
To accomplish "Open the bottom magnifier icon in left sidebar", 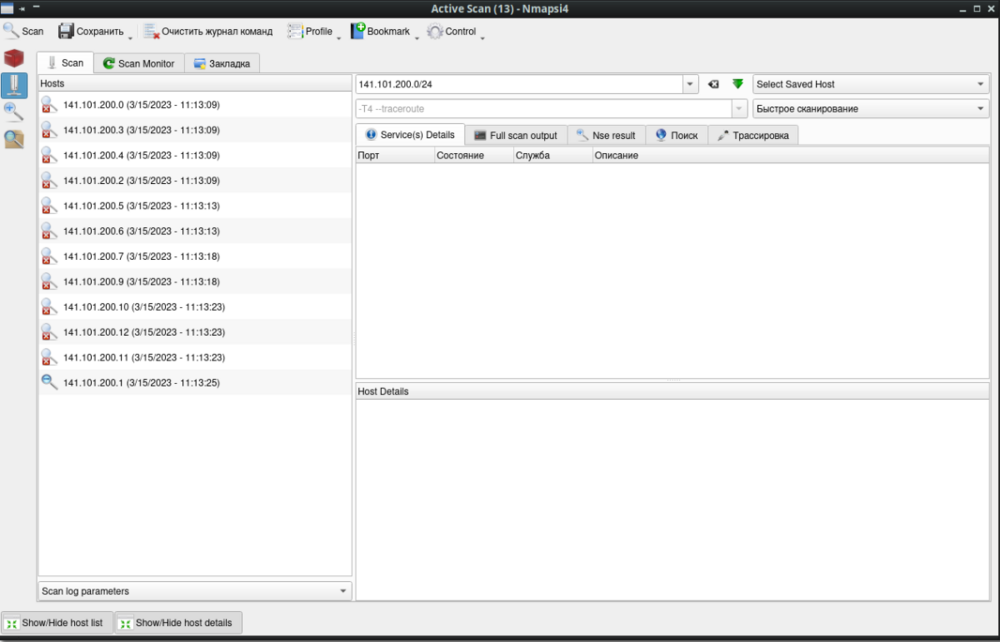I will (x=14, y=139).
